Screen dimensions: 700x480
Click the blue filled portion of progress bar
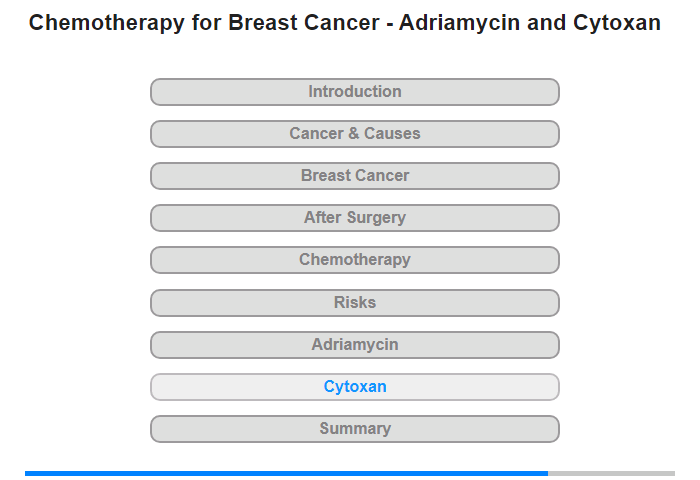286,473
